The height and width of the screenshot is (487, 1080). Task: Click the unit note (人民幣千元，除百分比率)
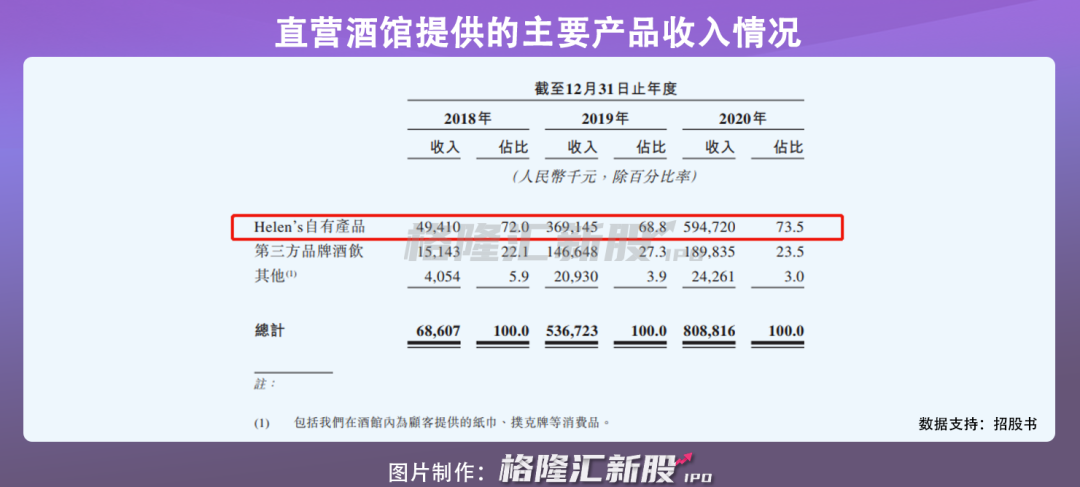[x=605, y=177]
